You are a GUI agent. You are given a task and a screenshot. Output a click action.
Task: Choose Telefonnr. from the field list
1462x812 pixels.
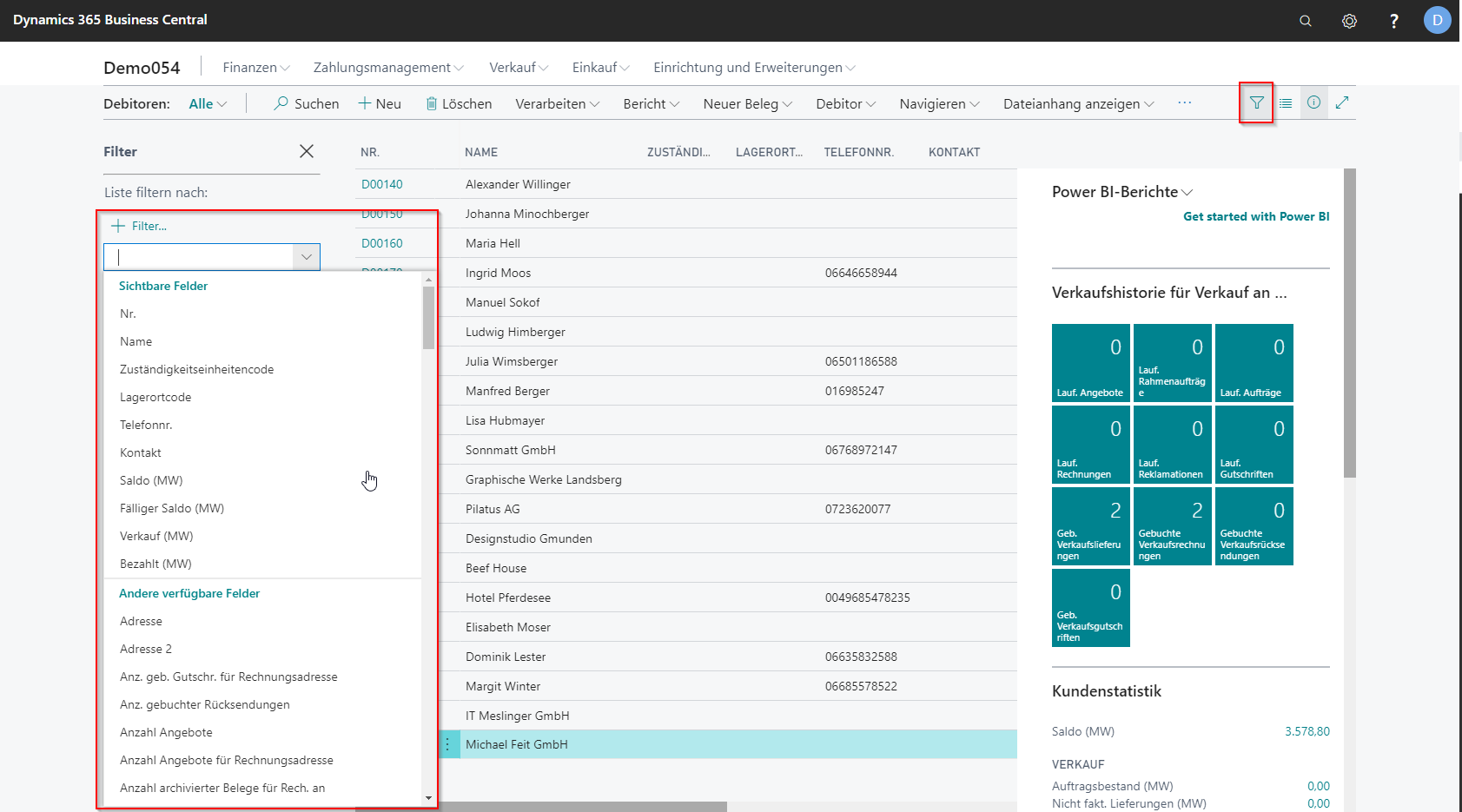(x=146, y=425)
